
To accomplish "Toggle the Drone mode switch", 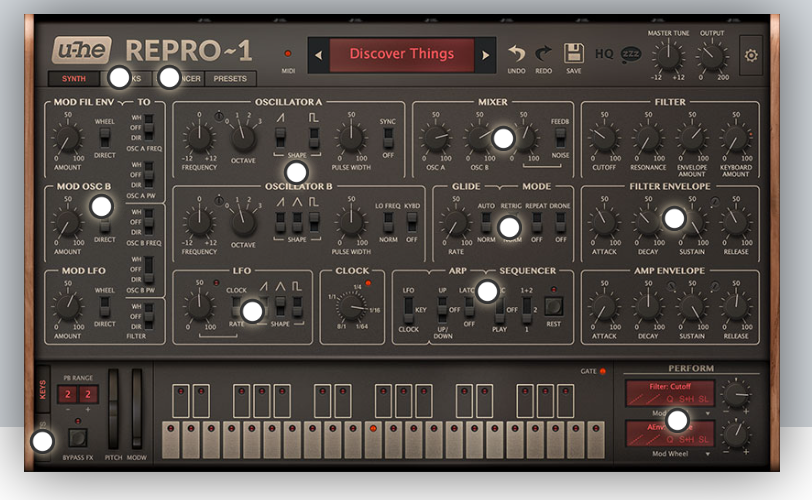I will pyautogui.click(x=561, y=224).
